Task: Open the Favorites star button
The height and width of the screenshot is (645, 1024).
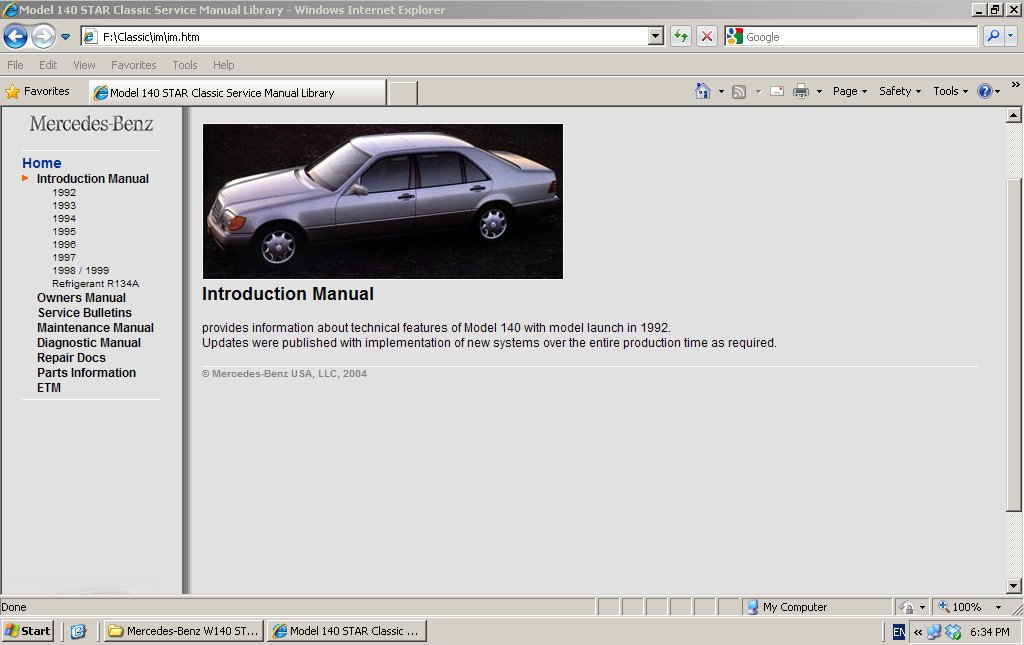Action: [x=38, y=91]
